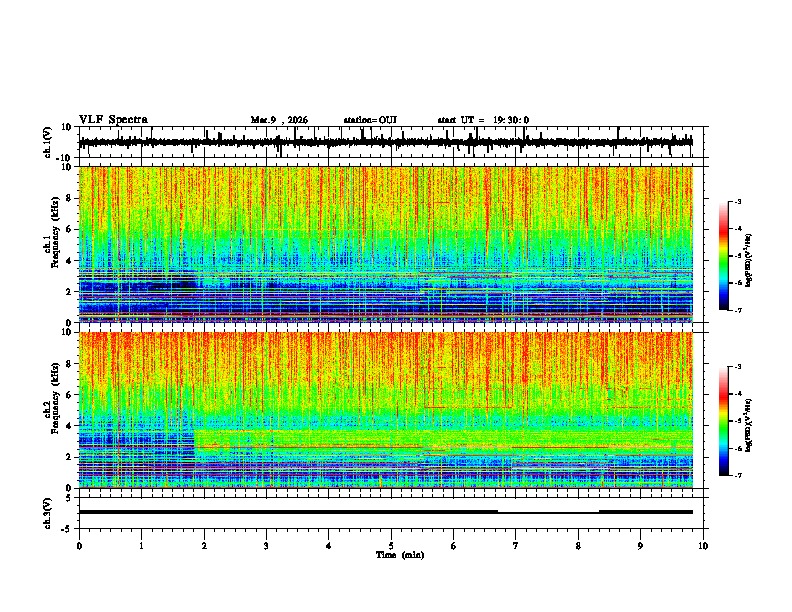Click the time axis end label "10"

703,546
